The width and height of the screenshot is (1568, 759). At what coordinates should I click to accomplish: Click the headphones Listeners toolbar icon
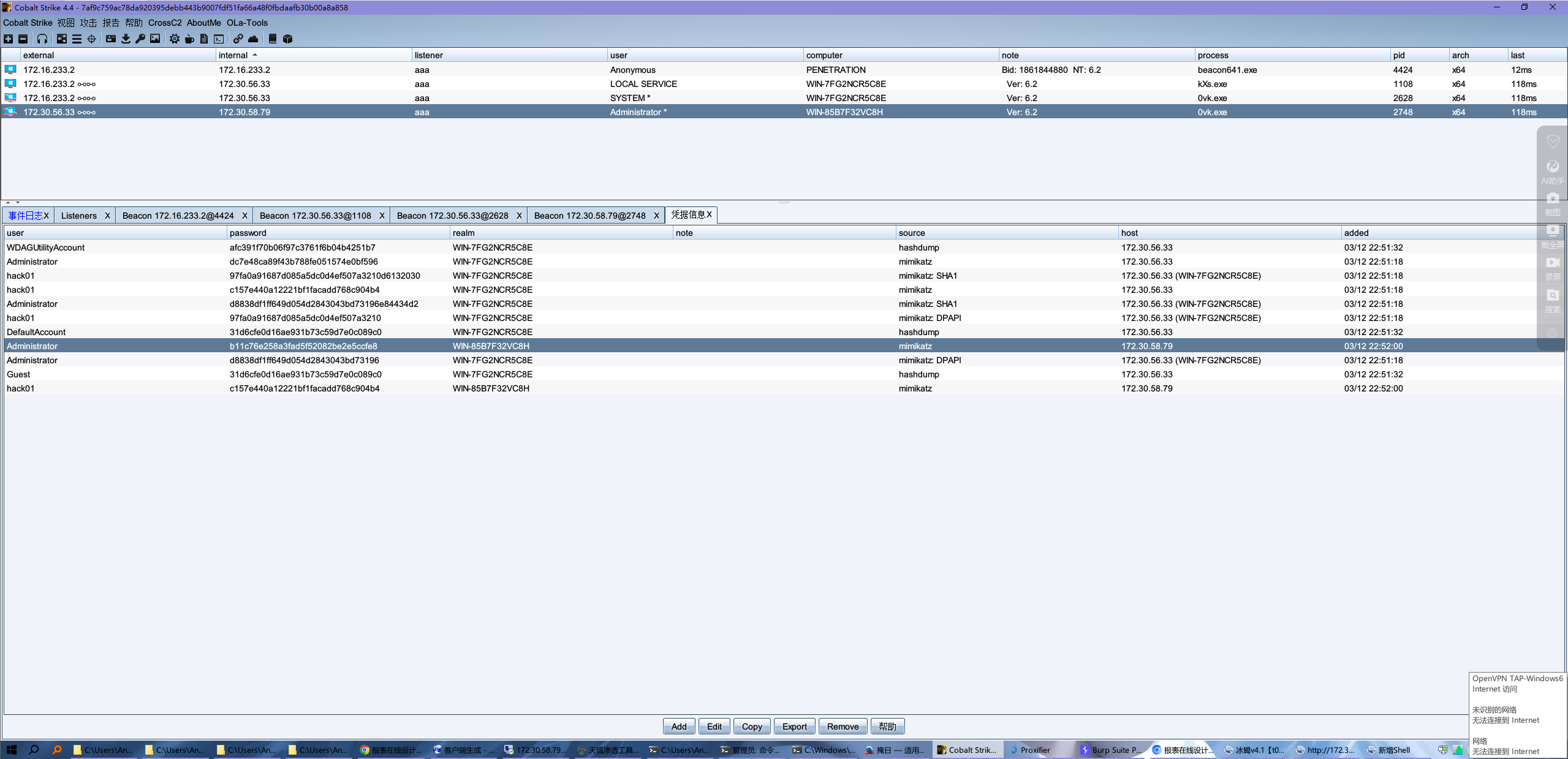coord(42,39)
